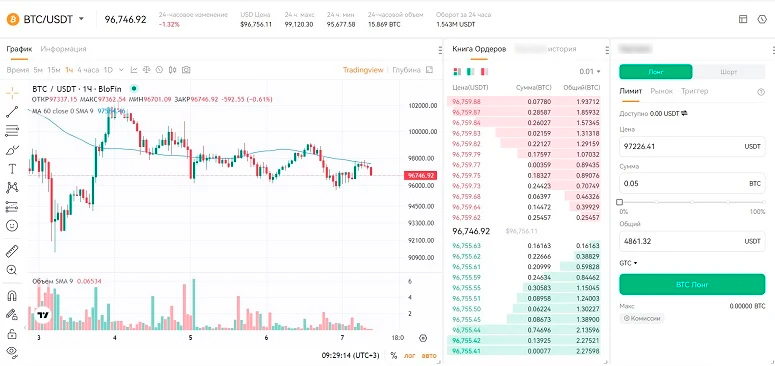Open the Fibonacci retracement tool
Viewport: 775px width, 366px height.
[x=12, y=131]
